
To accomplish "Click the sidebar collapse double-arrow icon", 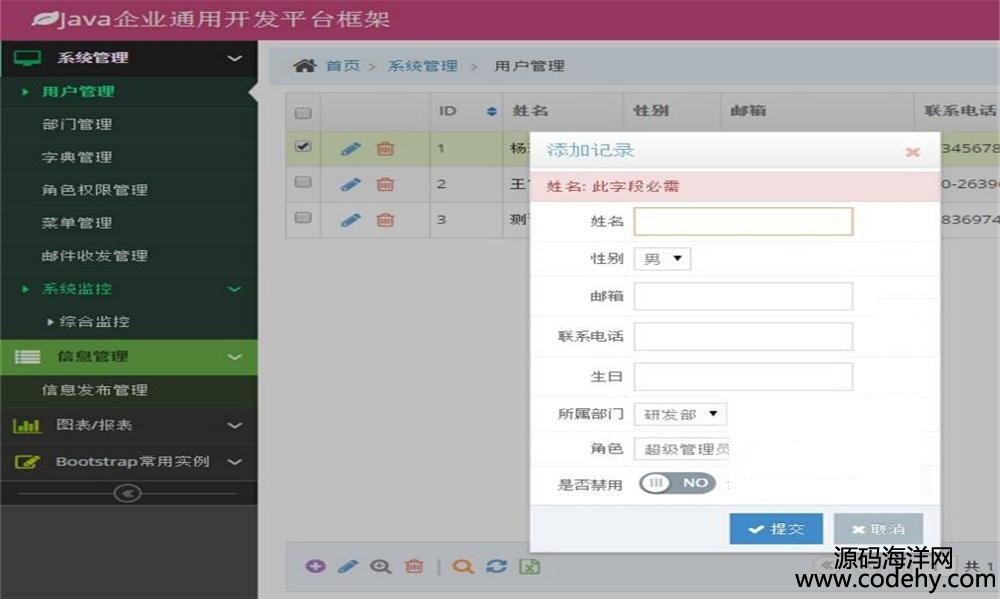I will click(x=127, y=493).
